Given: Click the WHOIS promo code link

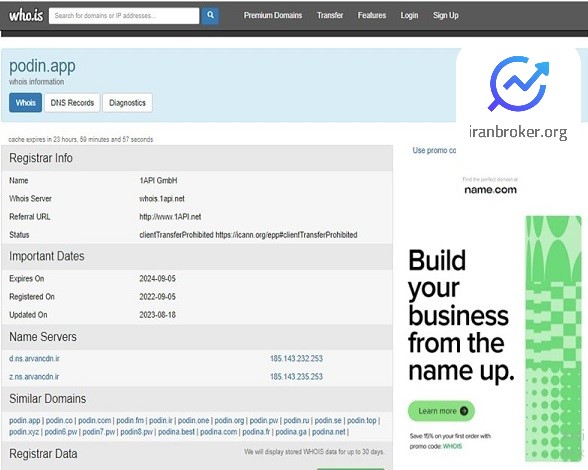Looking at the screenshot, I should [x=452, y=446].
